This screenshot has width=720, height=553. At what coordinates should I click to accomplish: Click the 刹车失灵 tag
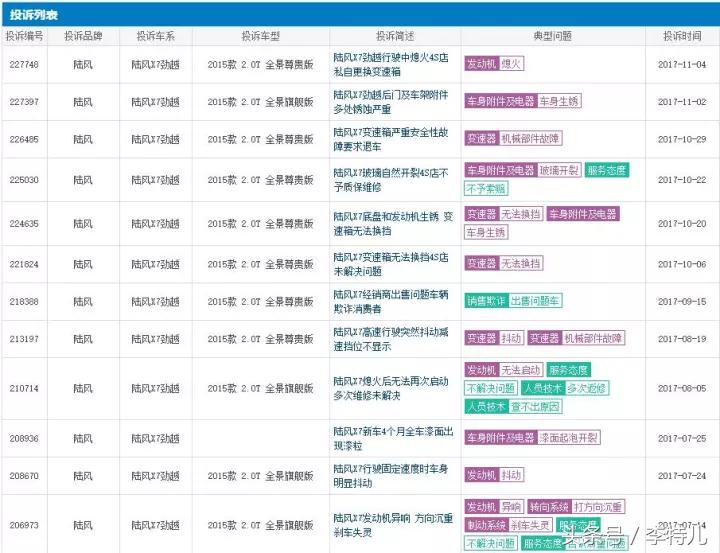(x=530, y=525)
